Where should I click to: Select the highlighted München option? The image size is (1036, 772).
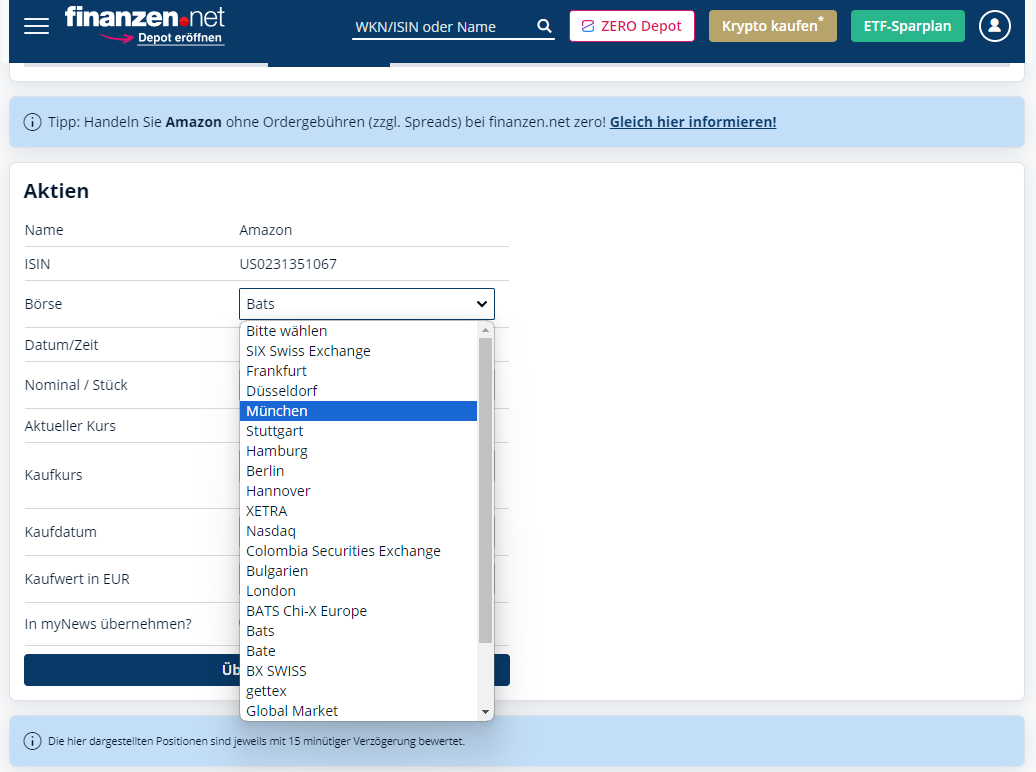coord(358,411)
